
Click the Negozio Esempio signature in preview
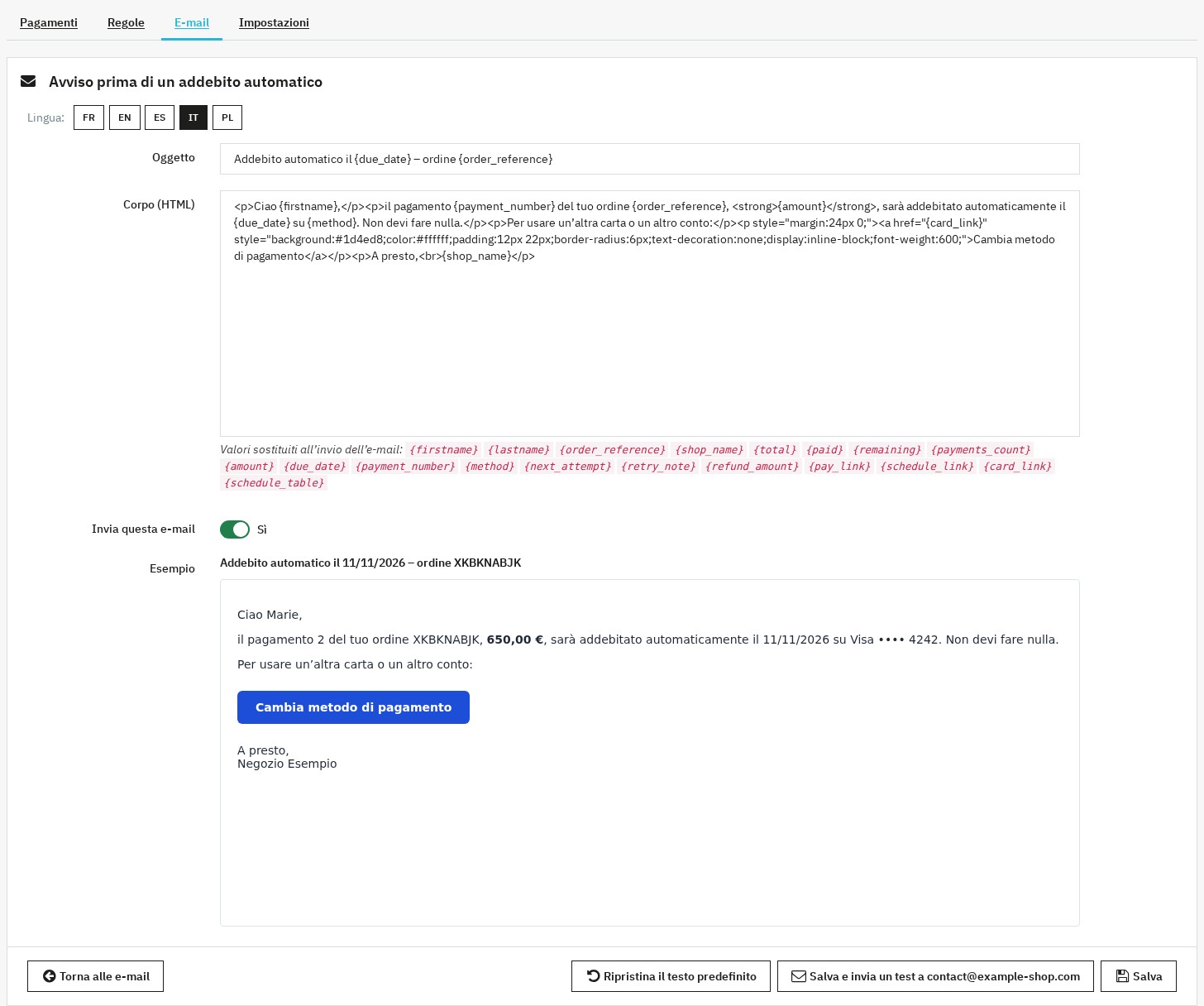tap(287, 764)
